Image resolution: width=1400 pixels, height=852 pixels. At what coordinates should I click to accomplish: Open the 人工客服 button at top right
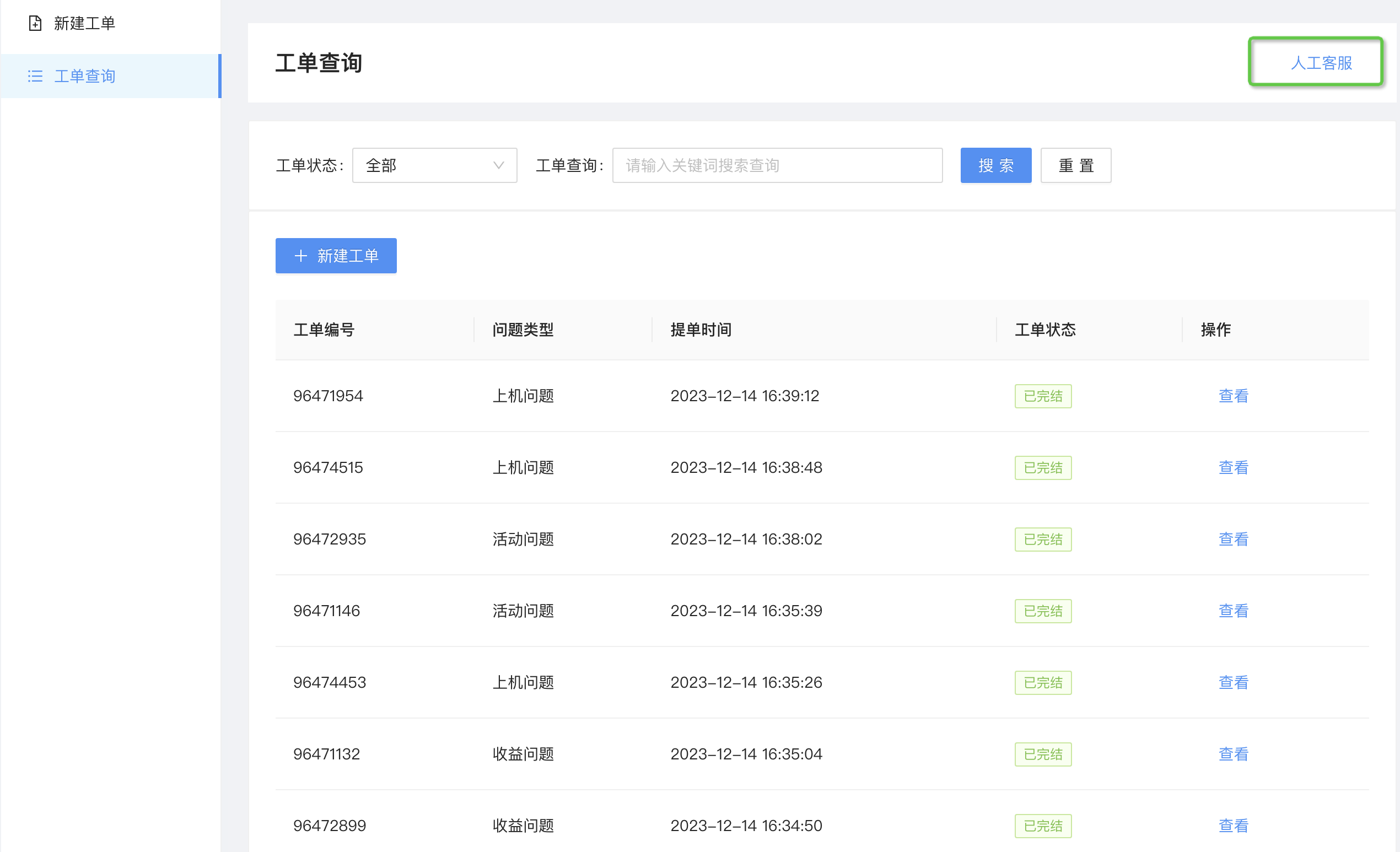click(1316, 62)
